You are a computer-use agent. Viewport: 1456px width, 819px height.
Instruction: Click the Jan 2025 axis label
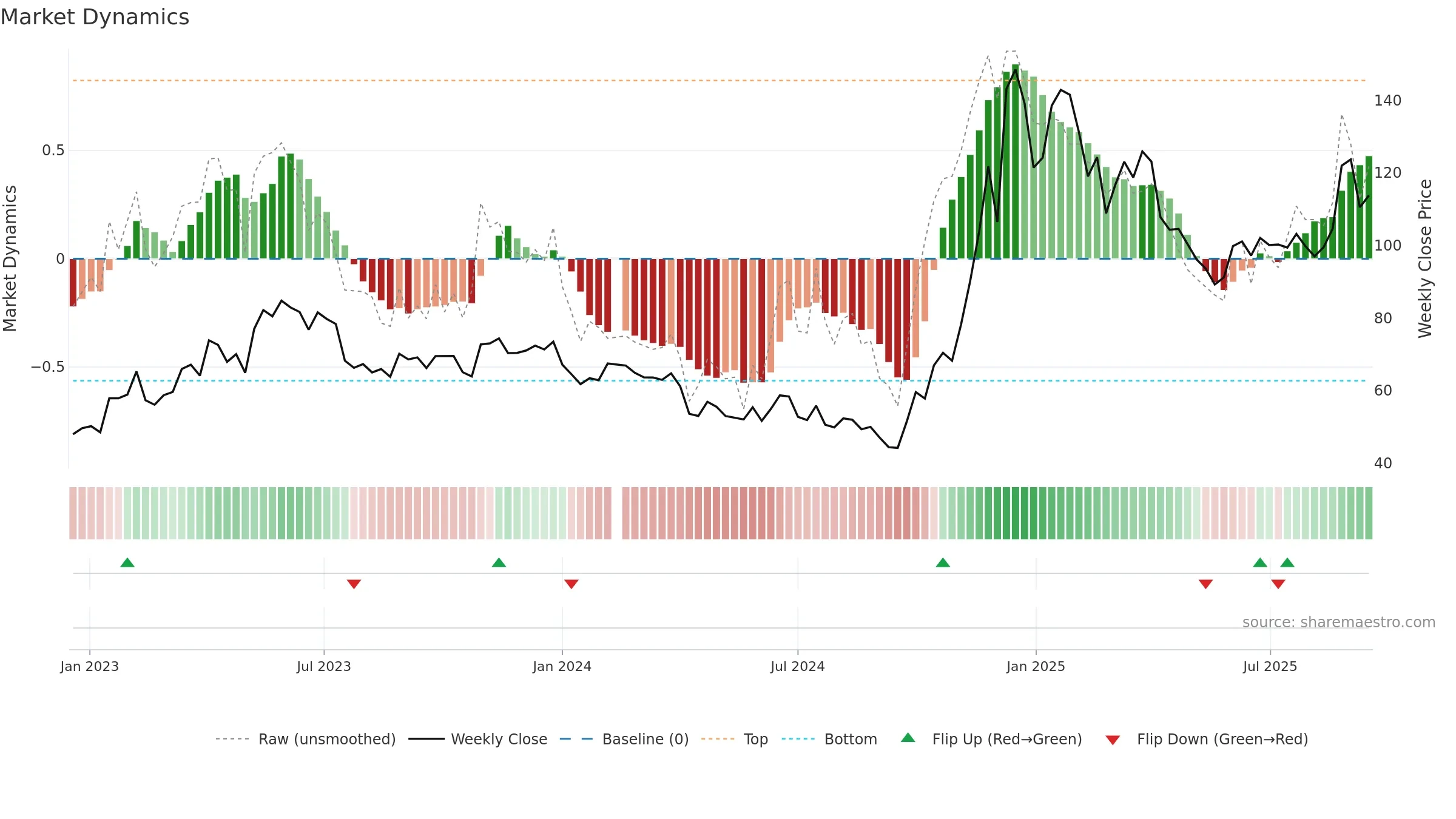(1036, 666)
